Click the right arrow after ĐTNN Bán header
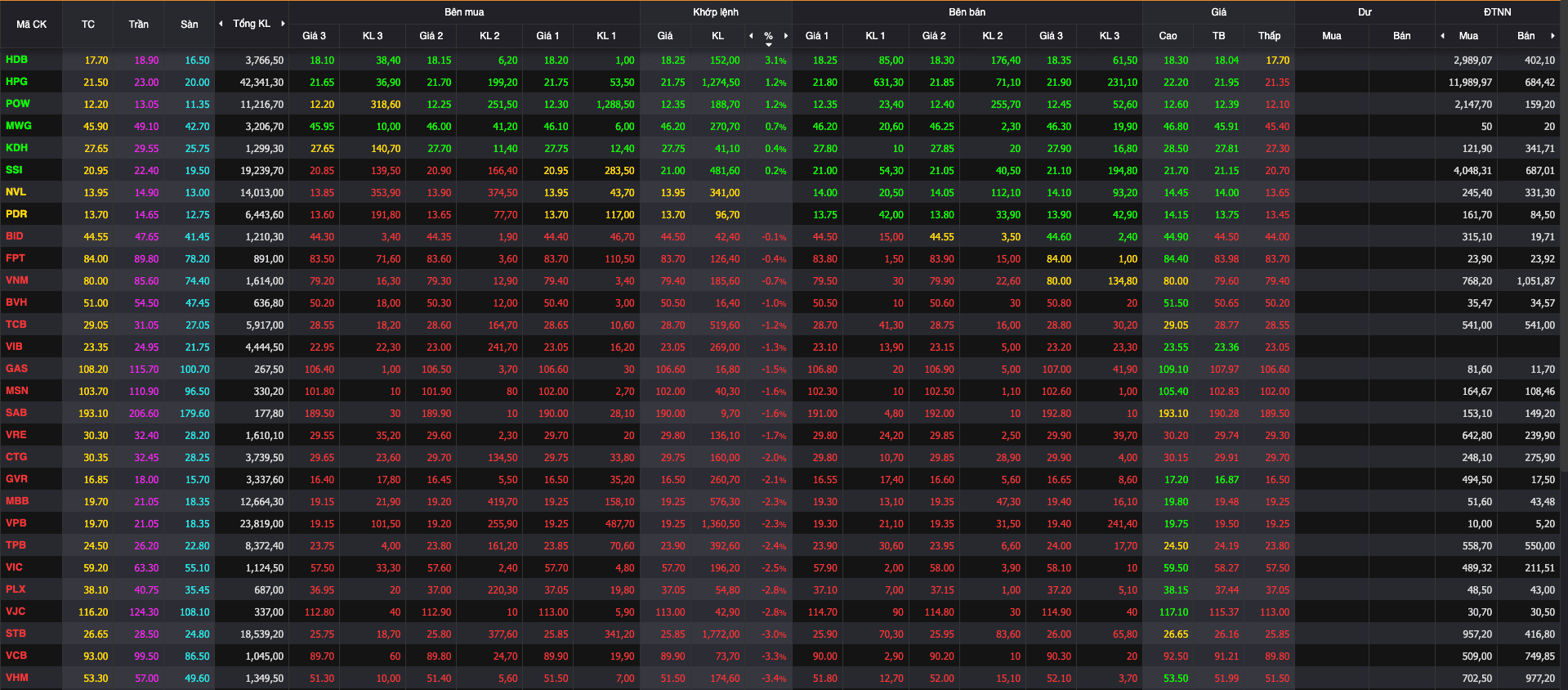The image size is (1568, 690). [x=1552, y=36]
